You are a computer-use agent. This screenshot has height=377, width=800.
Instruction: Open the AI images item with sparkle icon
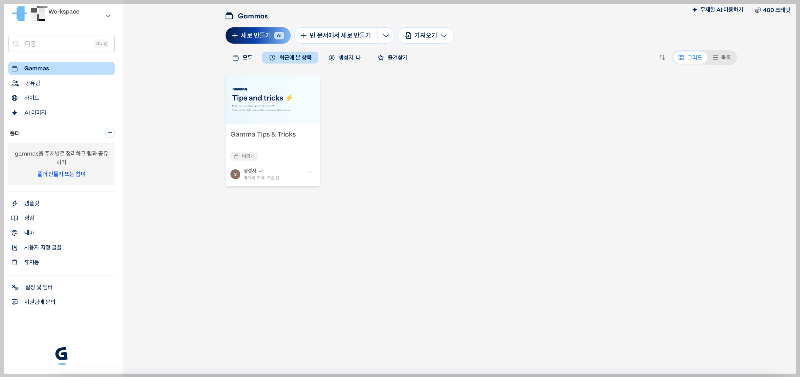(62, 113)
